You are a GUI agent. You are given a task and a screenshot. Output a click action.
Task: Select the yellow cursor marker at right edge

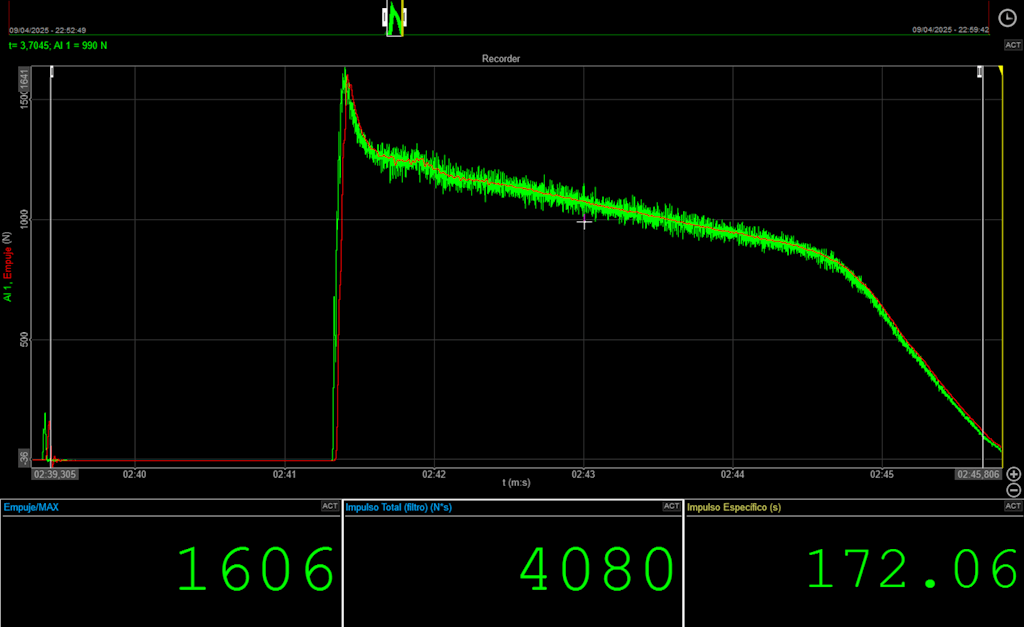click(x=1000, y=71)
